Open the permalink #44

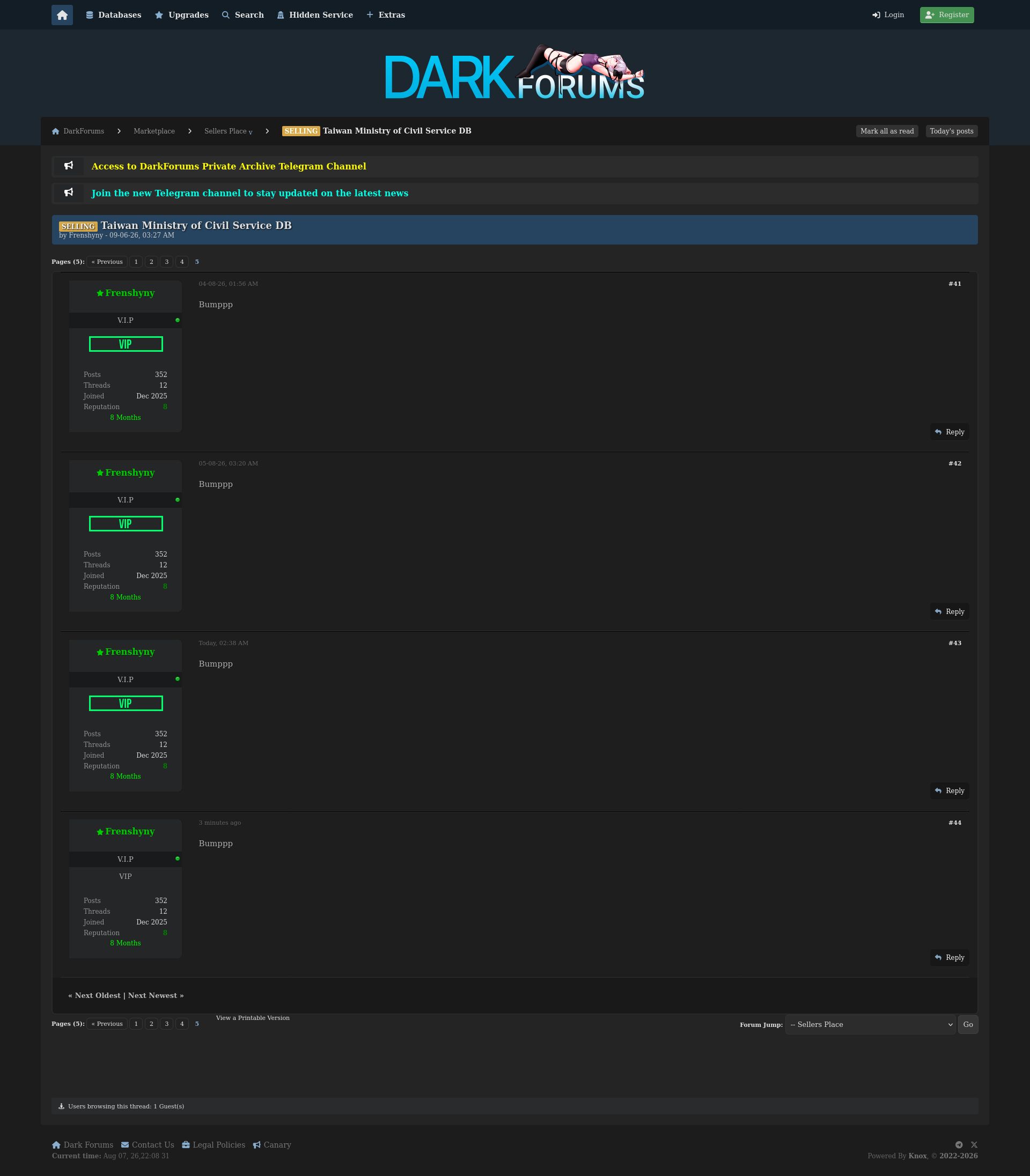(x=955, y=823)
